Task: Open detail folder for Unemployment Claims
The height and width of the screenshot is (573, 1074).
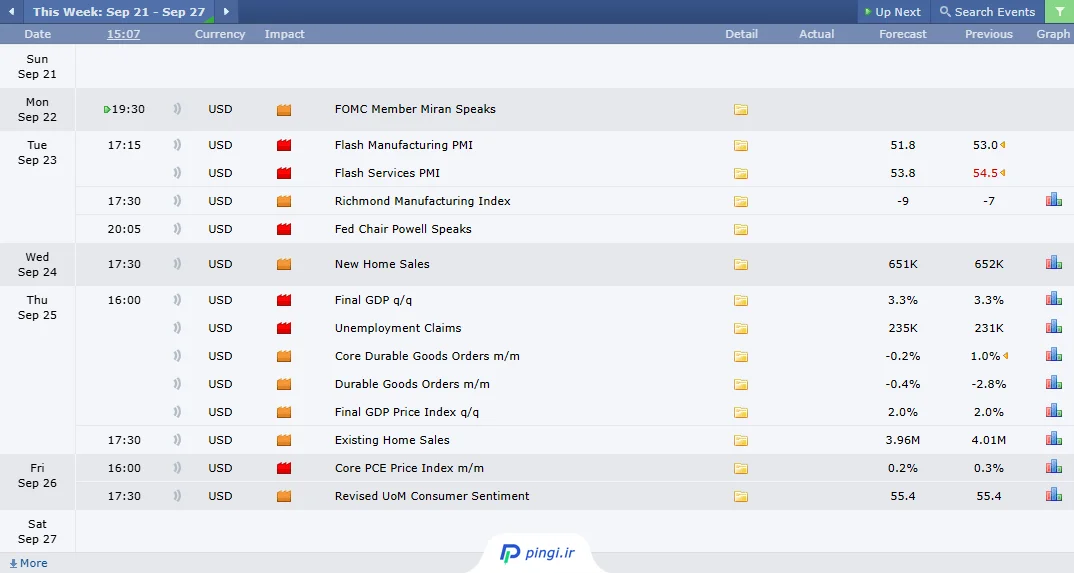Action: [x=741, y=328]
